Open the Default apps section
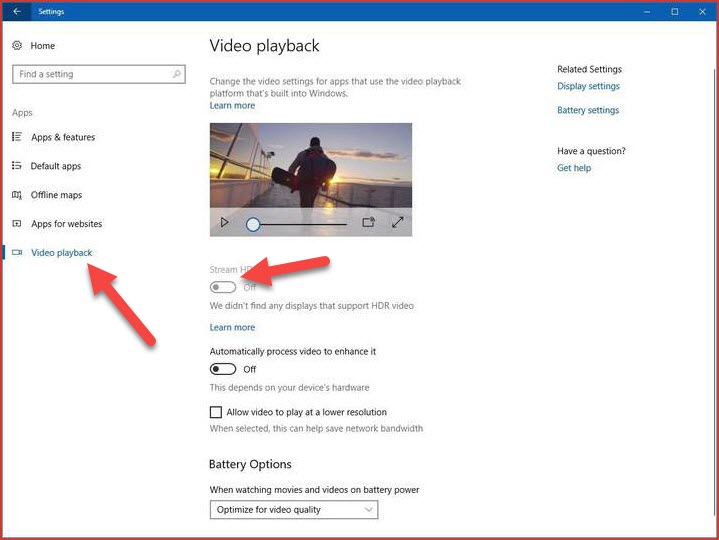 tap(55, 166)
